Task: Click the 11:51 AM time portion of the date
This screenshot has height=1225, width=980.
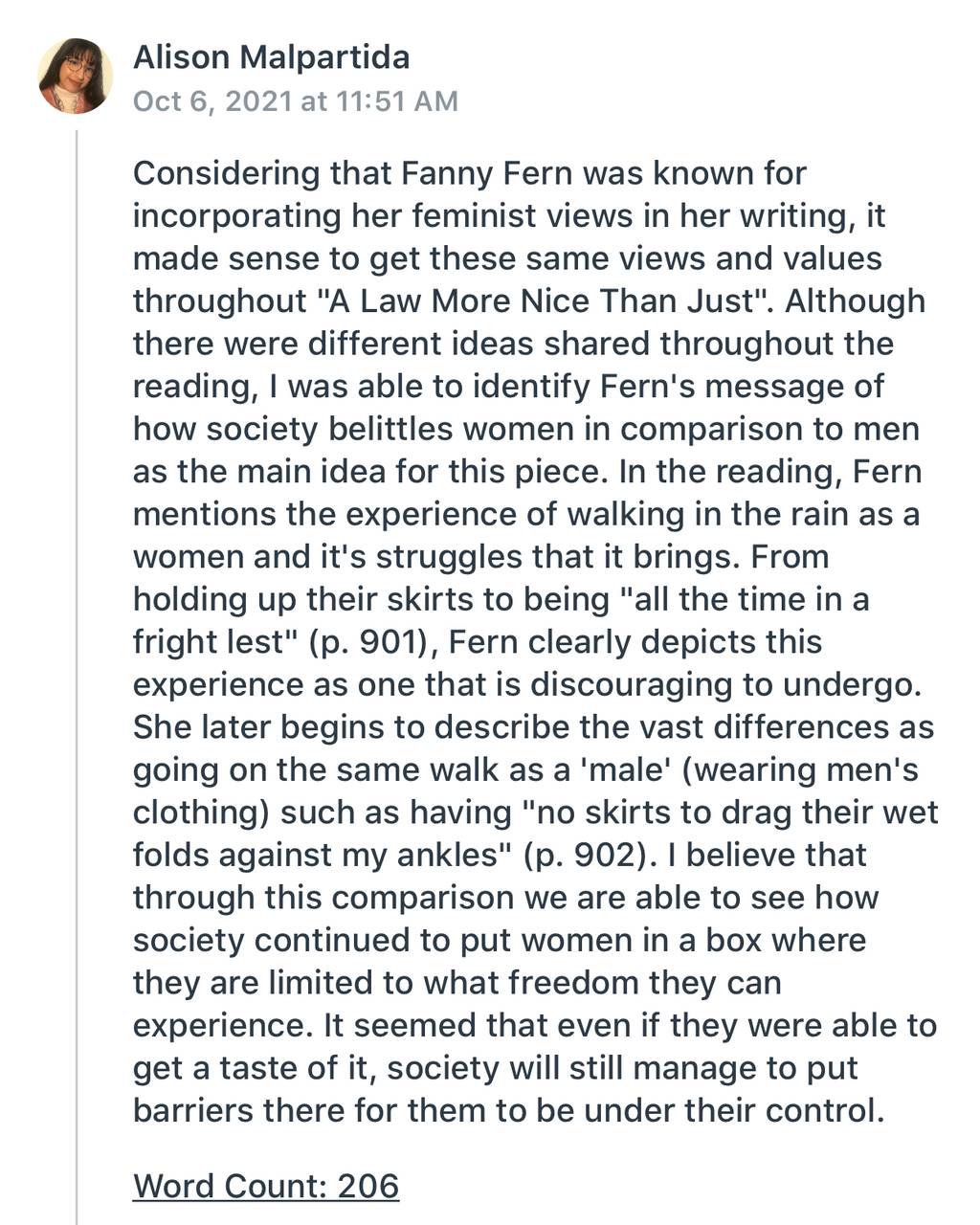Action: tap(397, 100)
